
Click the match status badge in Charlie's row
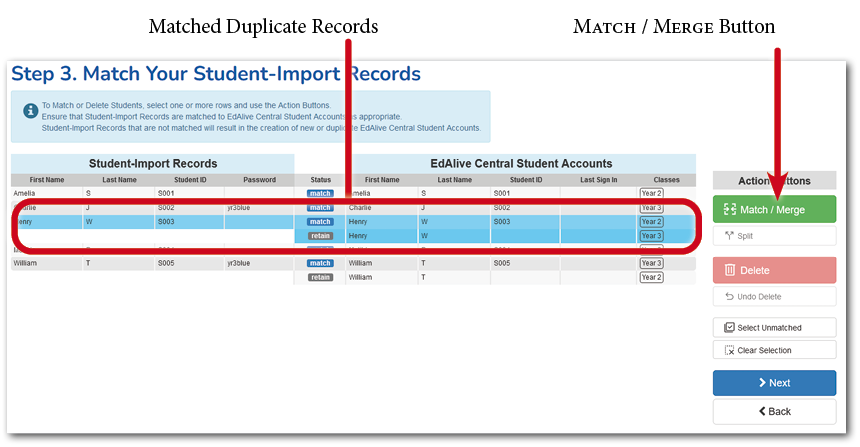(x=320, y=208)
